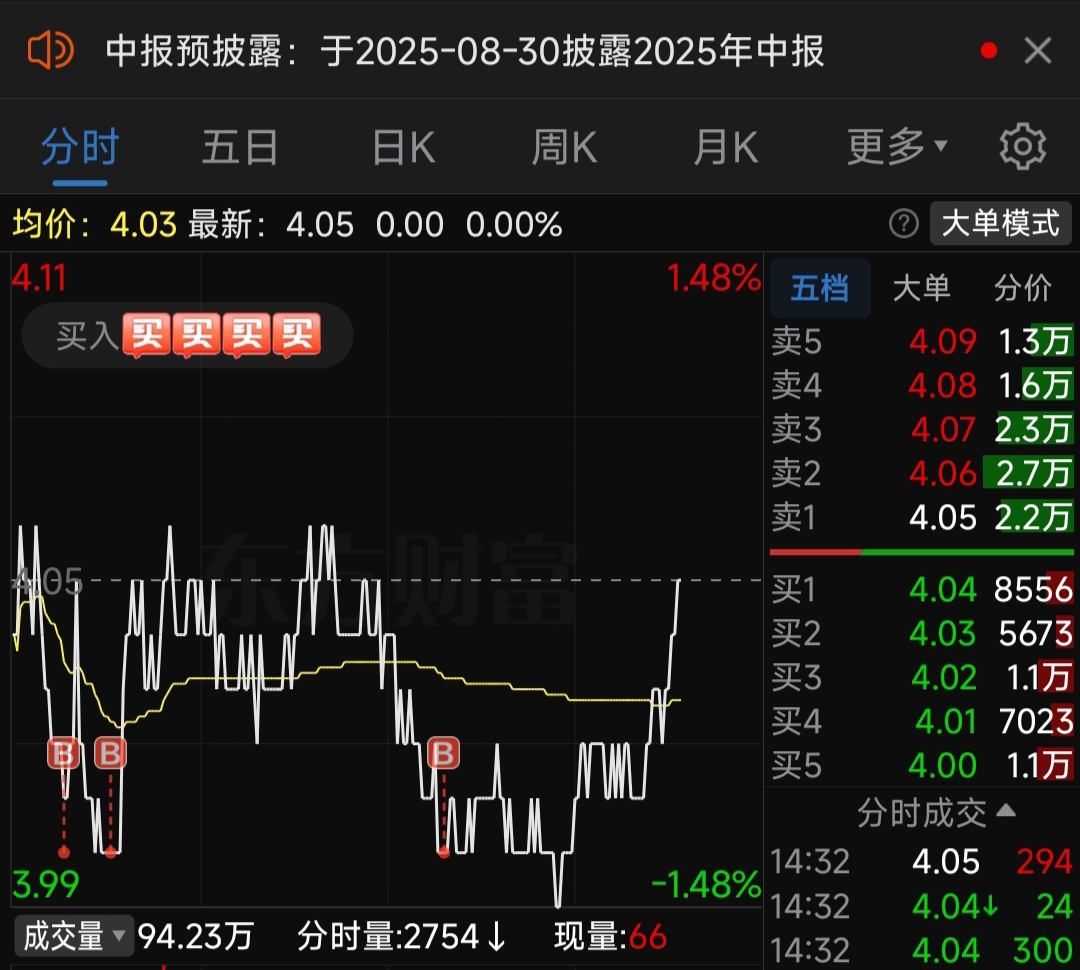Tap the orange speaker announcement icon
The width and height of the screenshot is (1080, 970).
50,50
